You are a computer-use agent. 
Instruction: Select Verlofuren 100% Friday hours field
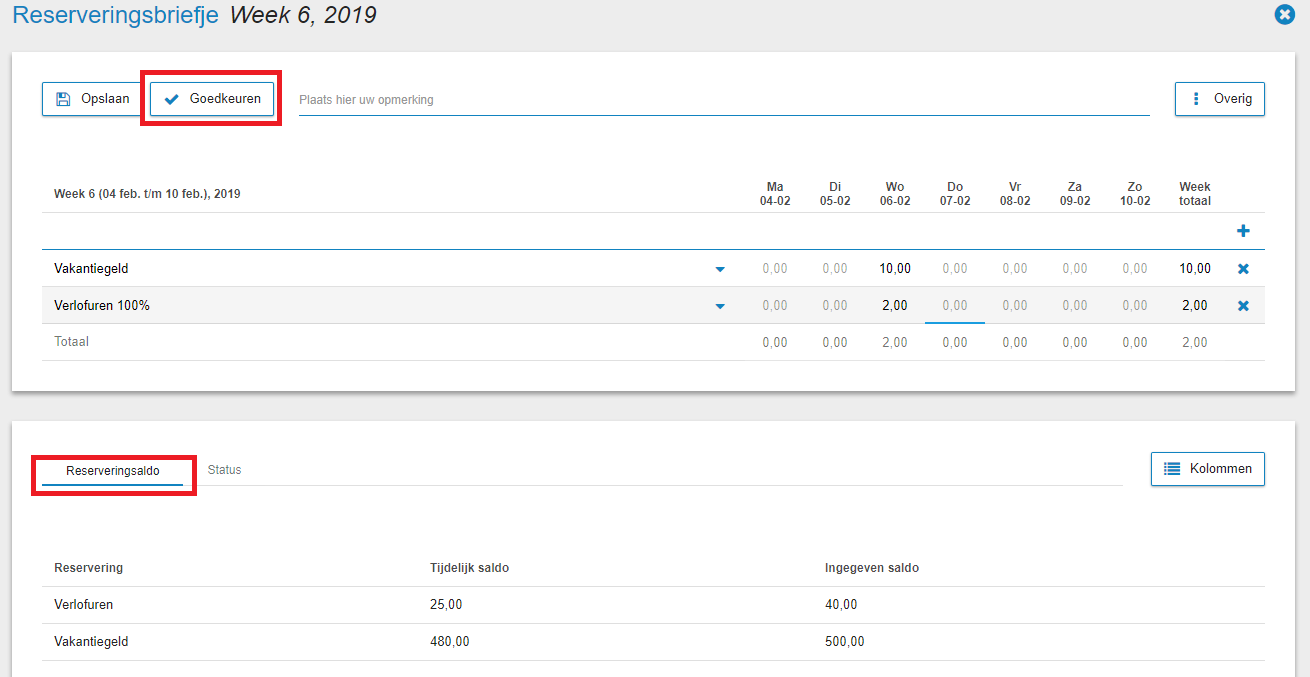[x=1015, y=306]
